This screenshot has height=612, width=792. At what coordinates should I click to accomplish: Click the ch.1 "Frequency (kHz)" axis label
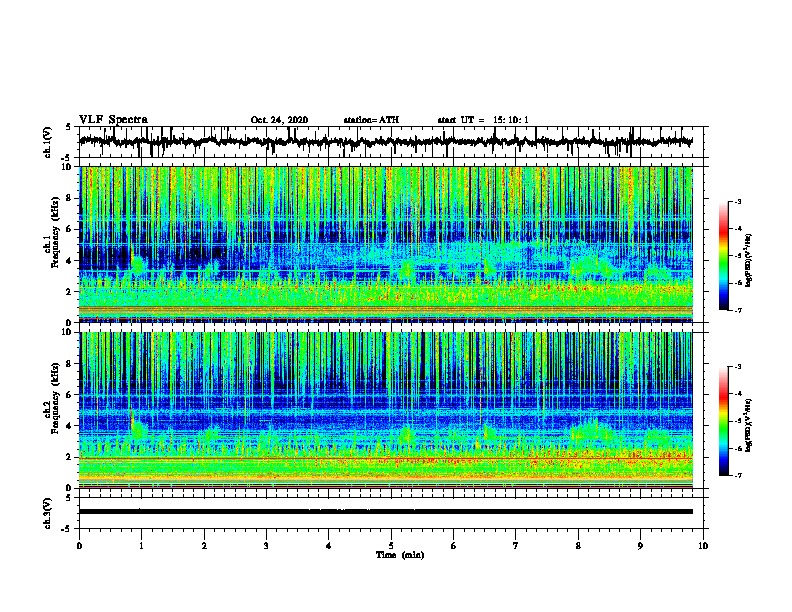tap(55, 232)
